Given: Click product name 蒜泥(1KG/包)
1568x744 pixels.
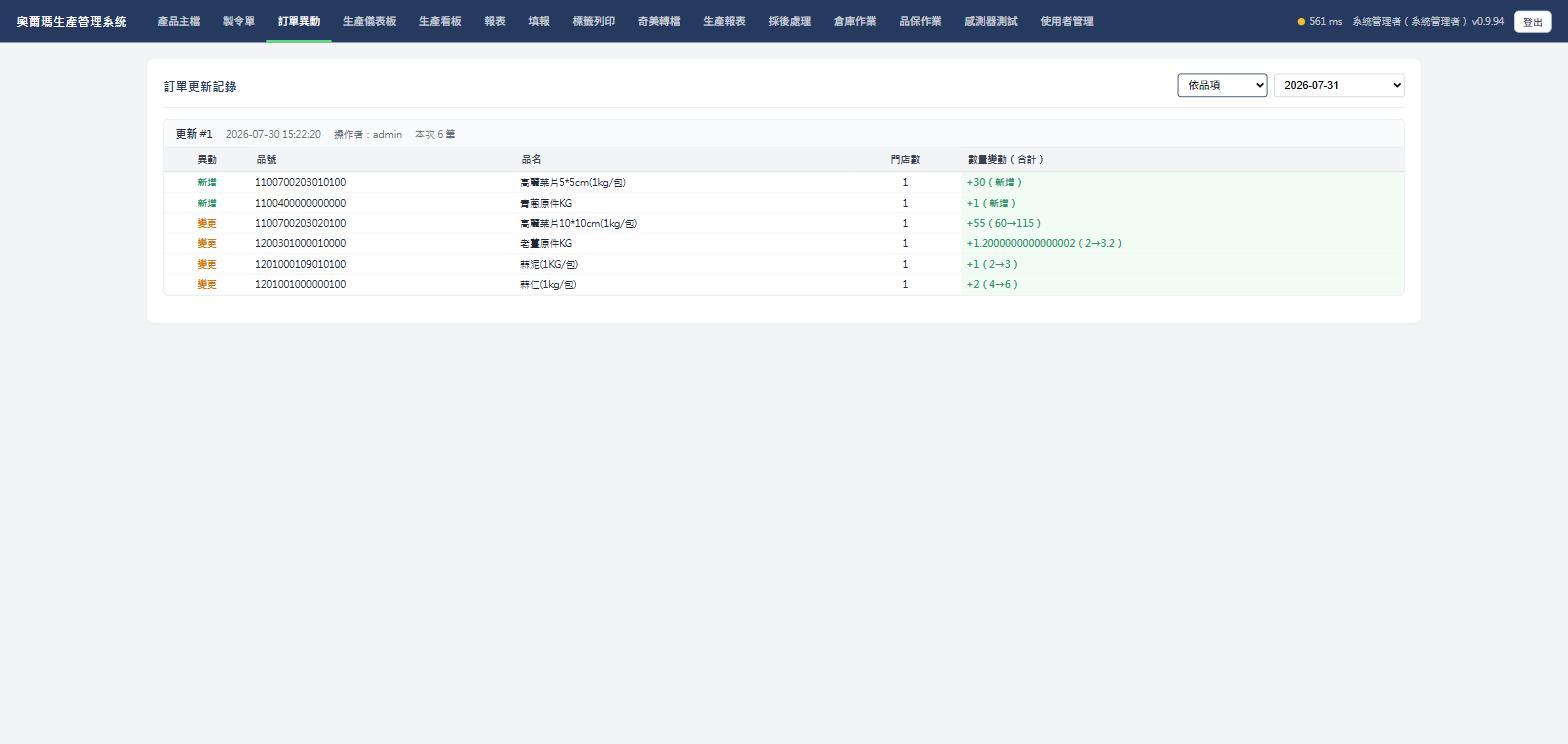Looking at the screenshot, I should click(549, 265).
